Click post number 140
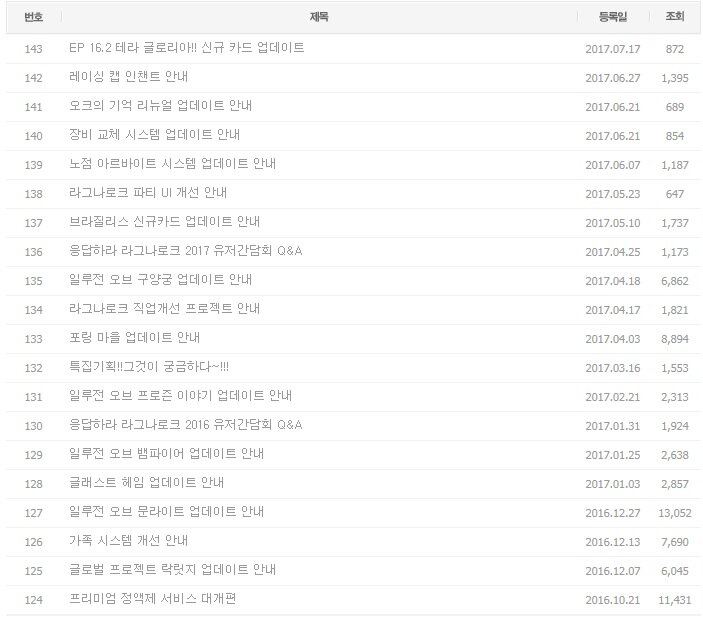 tap(34, 136)
